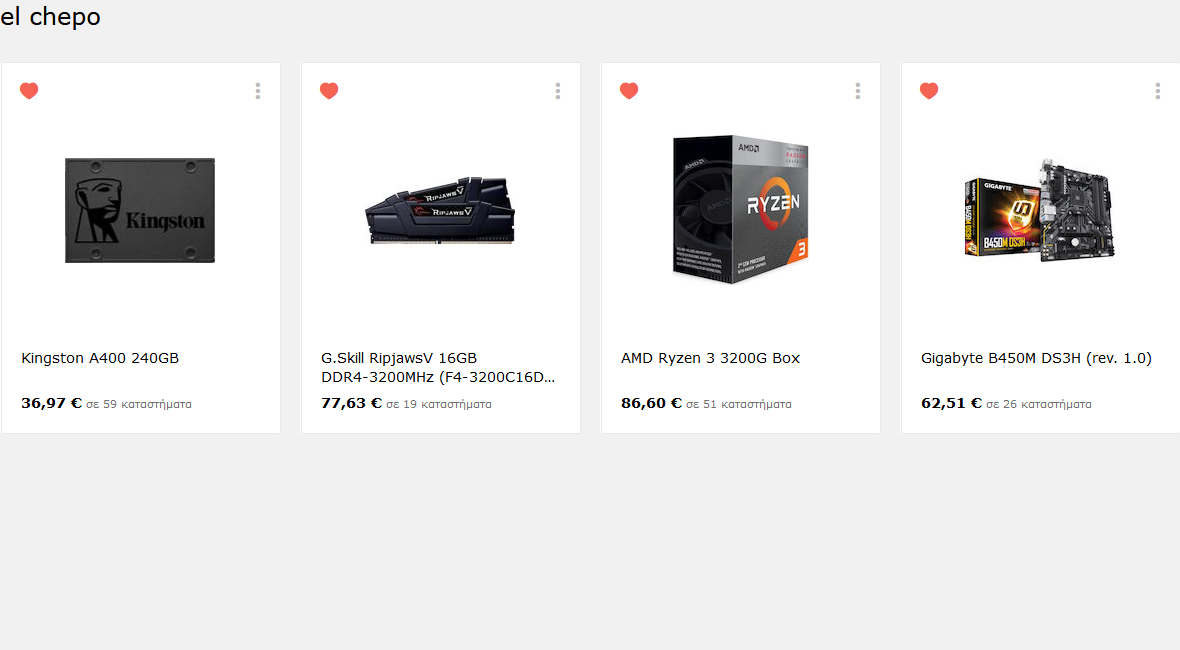Toggle favorite heart on Gigabyte B450M DS3H

click(929, 91)
